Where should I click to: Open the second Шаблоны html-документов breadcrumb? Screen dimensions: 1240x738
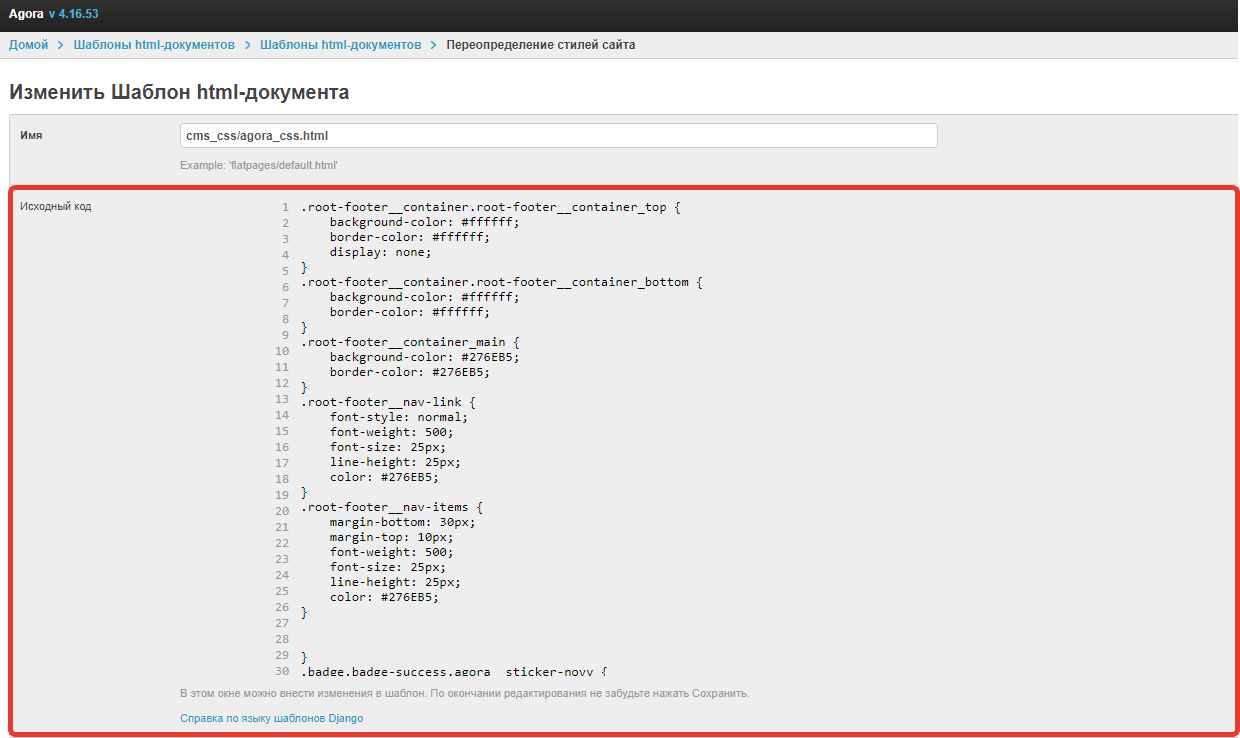(x=340, y=45)
